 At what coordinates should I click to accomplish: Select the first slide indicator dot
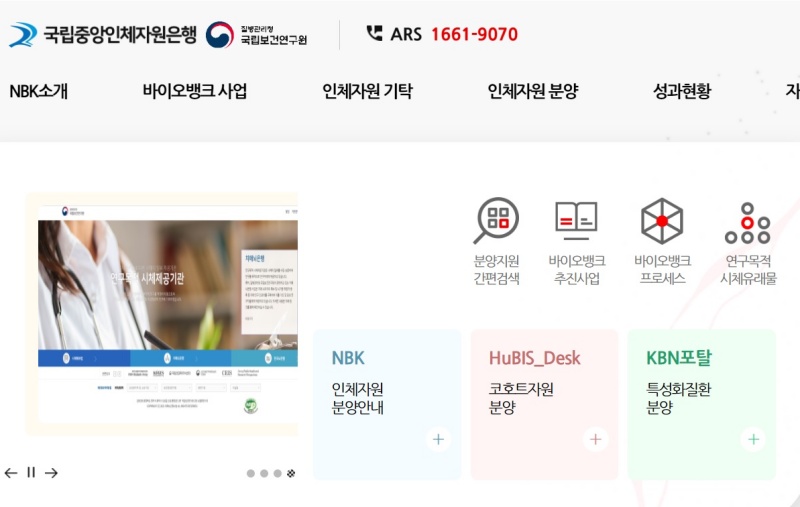[250, 474]
